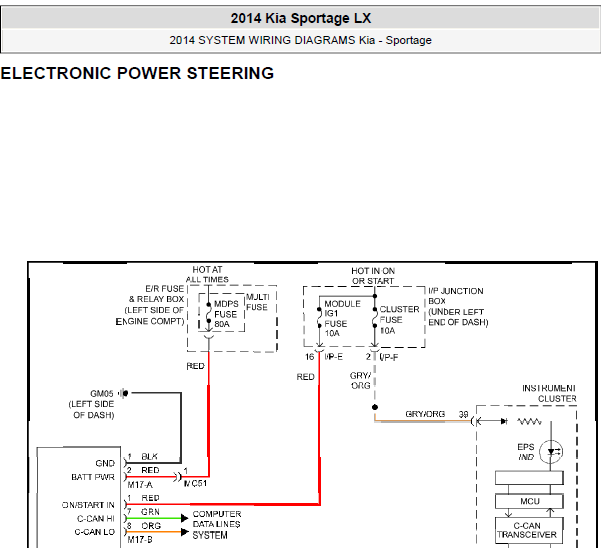Click the green C-CAN HI arrow

tap(185, 518)
